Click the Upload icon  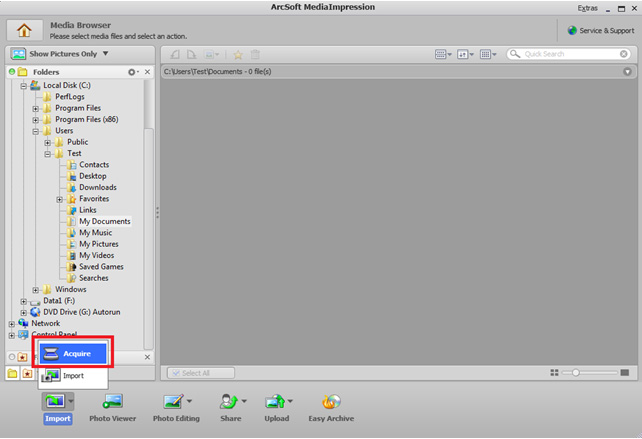[275, 402]
